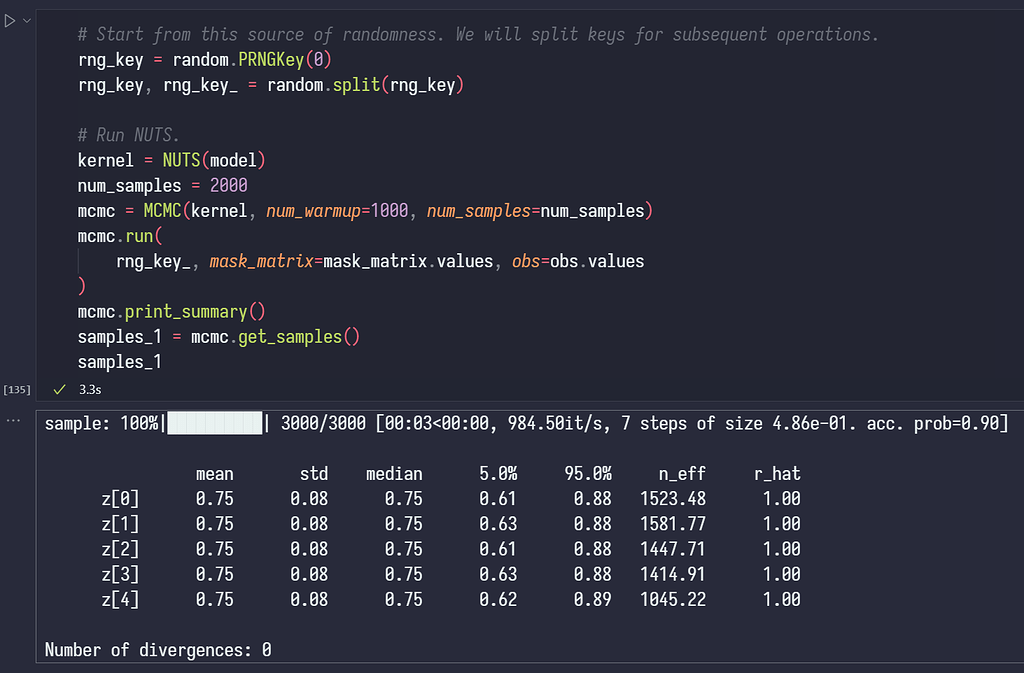Click the green success checkmark icon
Image resolution: width=1024 pixels, height=673 pixels.
click(x=60, y=389)
